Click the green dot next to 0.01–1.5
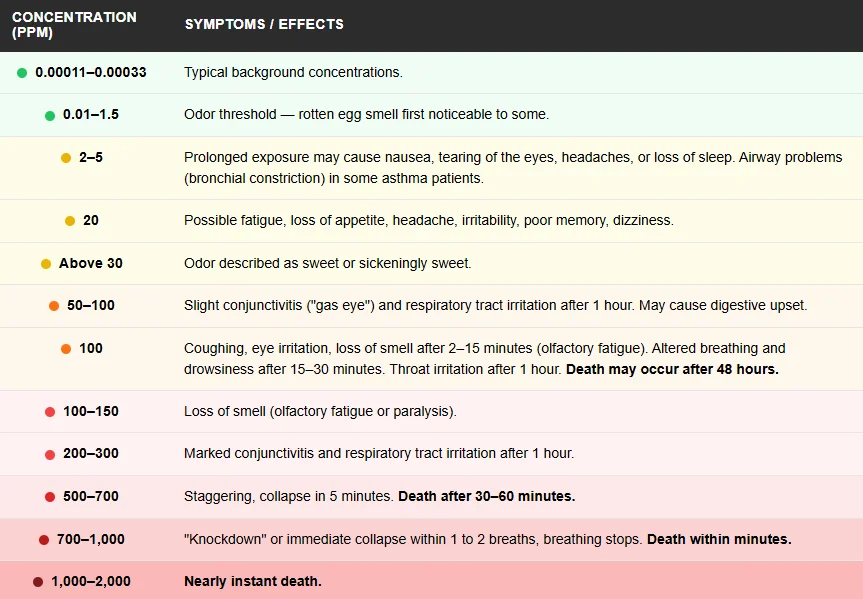The height and width of the screenshot is (599, 863). tap(50, 116)
